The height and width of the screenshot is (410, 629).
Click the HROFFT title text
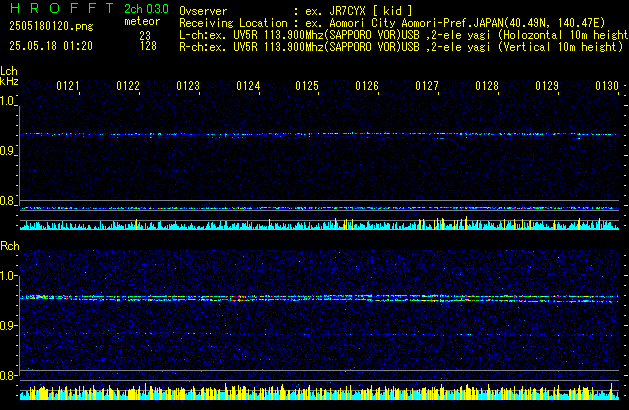pos(62,8)
